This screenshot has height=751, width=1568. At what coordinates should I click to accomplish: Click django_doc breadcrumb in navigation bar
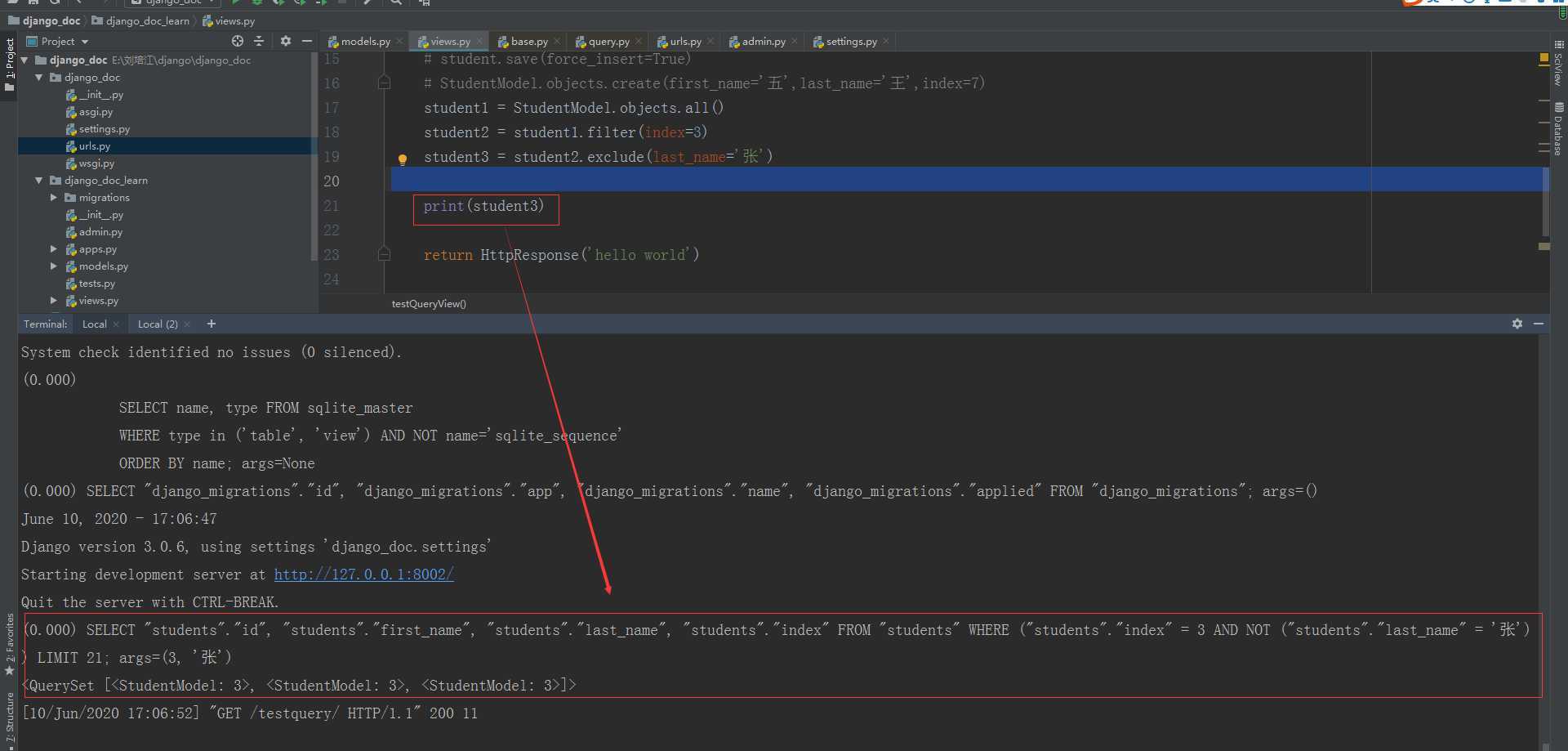44,20
